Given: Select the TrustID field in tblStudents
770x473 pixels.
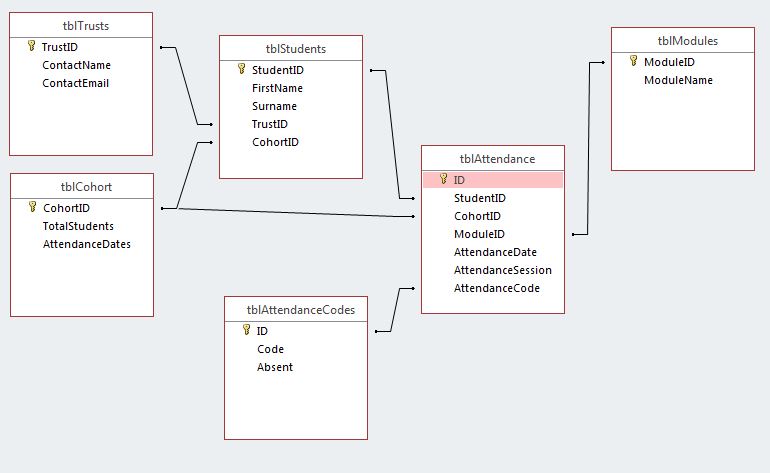Looking at the screenshot, I should 270,124.
